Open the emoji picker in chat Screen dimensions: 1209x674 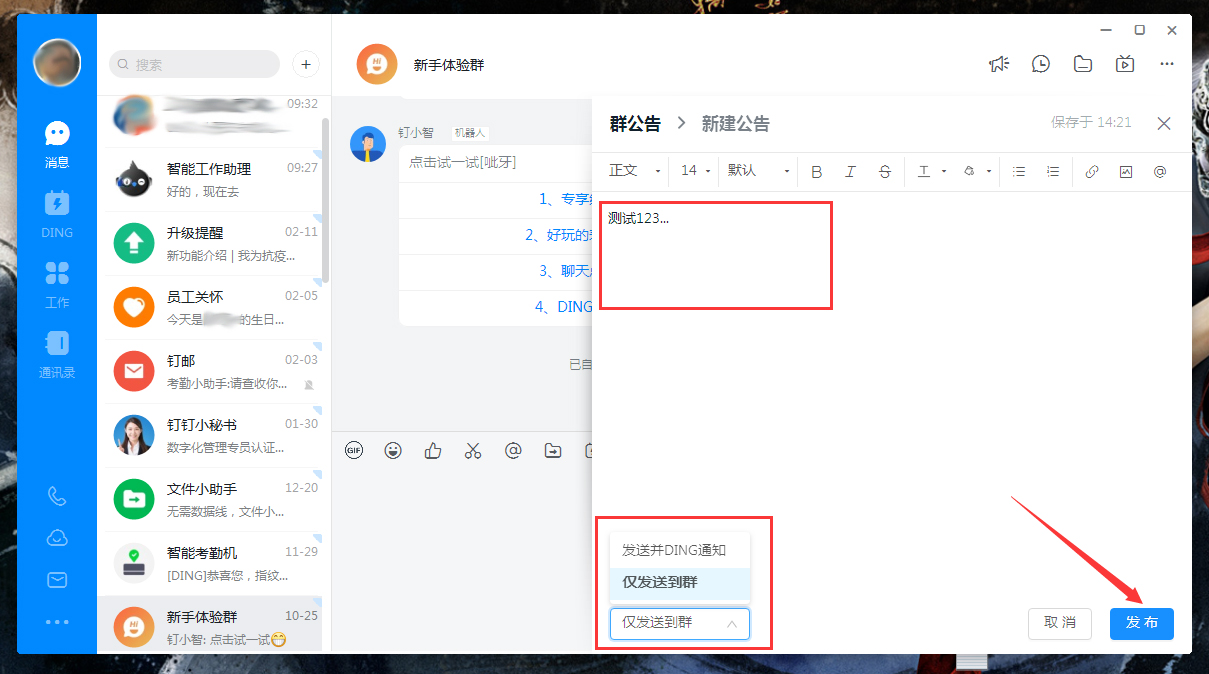pyautogui.click(x=393, y=450)
